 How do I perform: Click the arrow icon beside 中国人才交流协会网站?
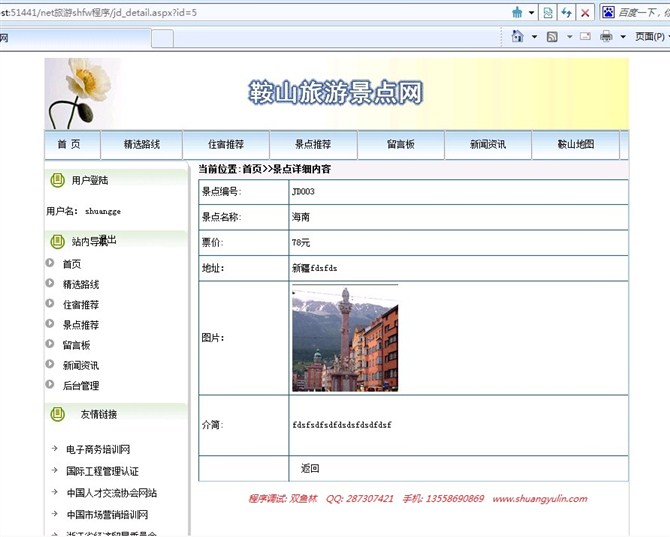[x=55, y=492]
